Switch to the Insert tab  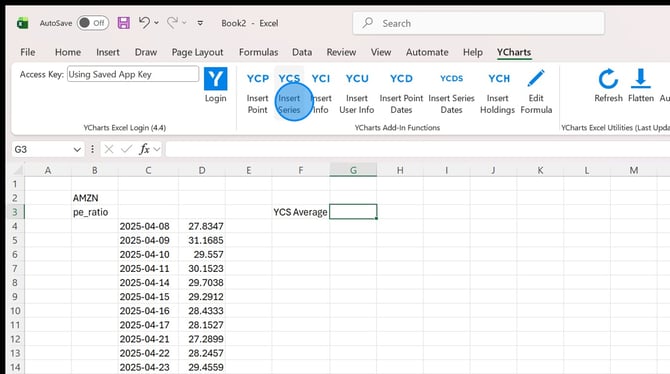[108, 52]
